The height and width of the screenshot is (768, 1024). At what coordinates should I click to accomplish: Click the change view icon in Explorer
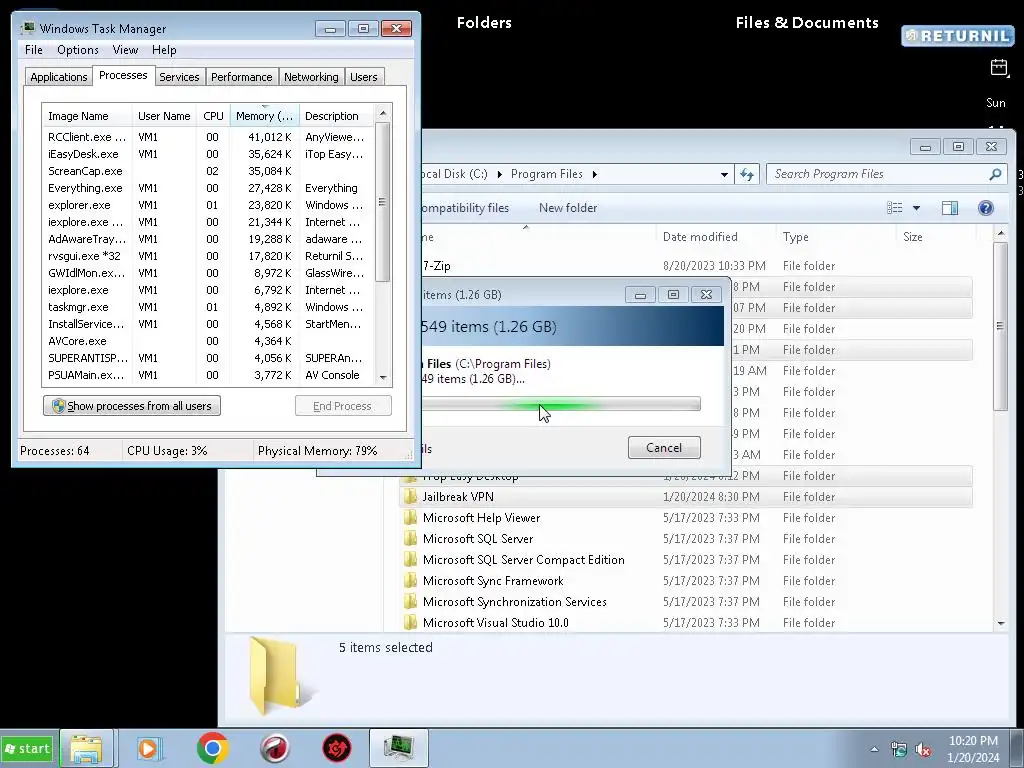point(895,208)
